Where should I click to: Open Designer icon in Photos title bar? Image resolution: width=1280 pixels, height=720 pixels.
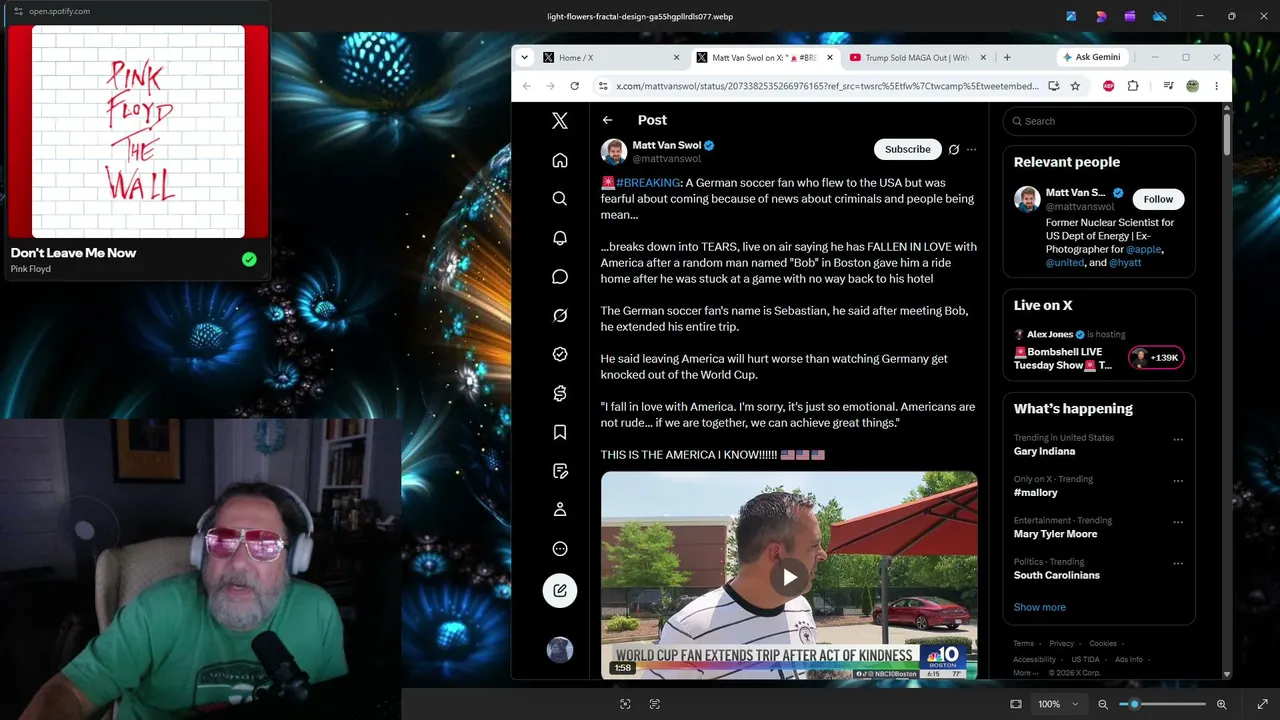click(1101, 16)
